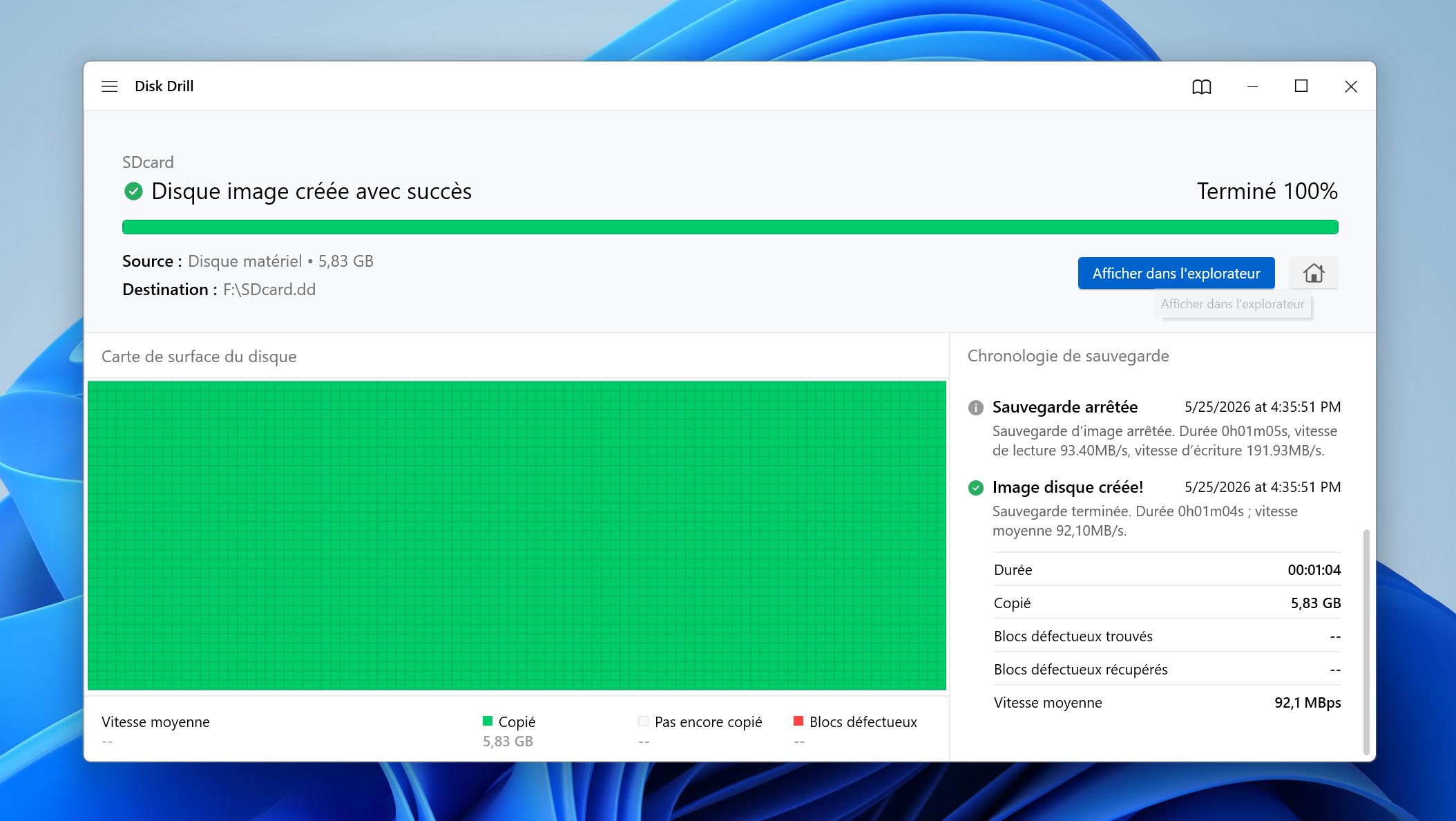
Task: Click Sauvegarde arrêtée timestamp 4:35:51 PM
Action: (1263, 407)
